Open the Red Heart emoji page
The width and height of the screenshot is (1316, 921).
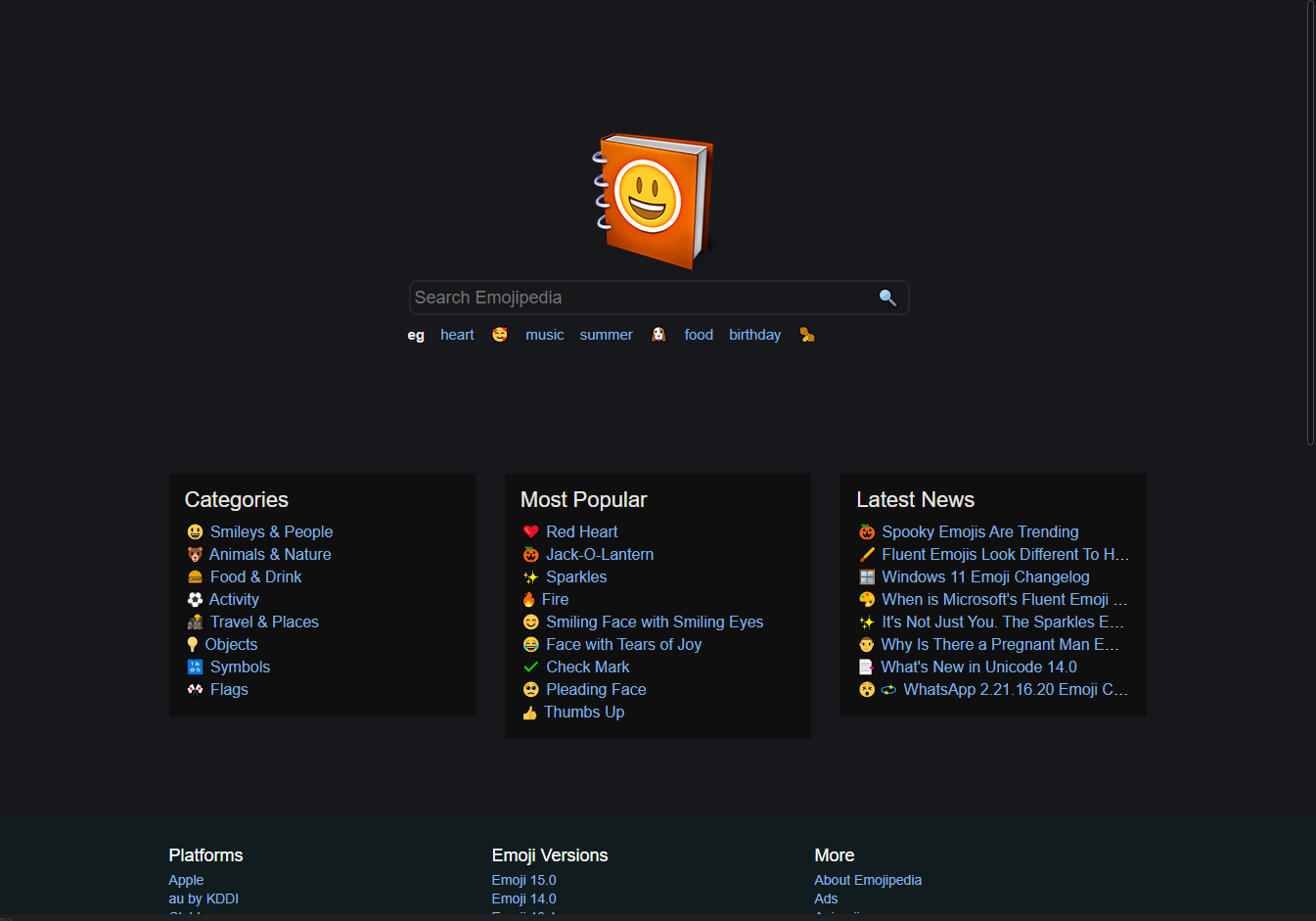[x=581, y=532]
